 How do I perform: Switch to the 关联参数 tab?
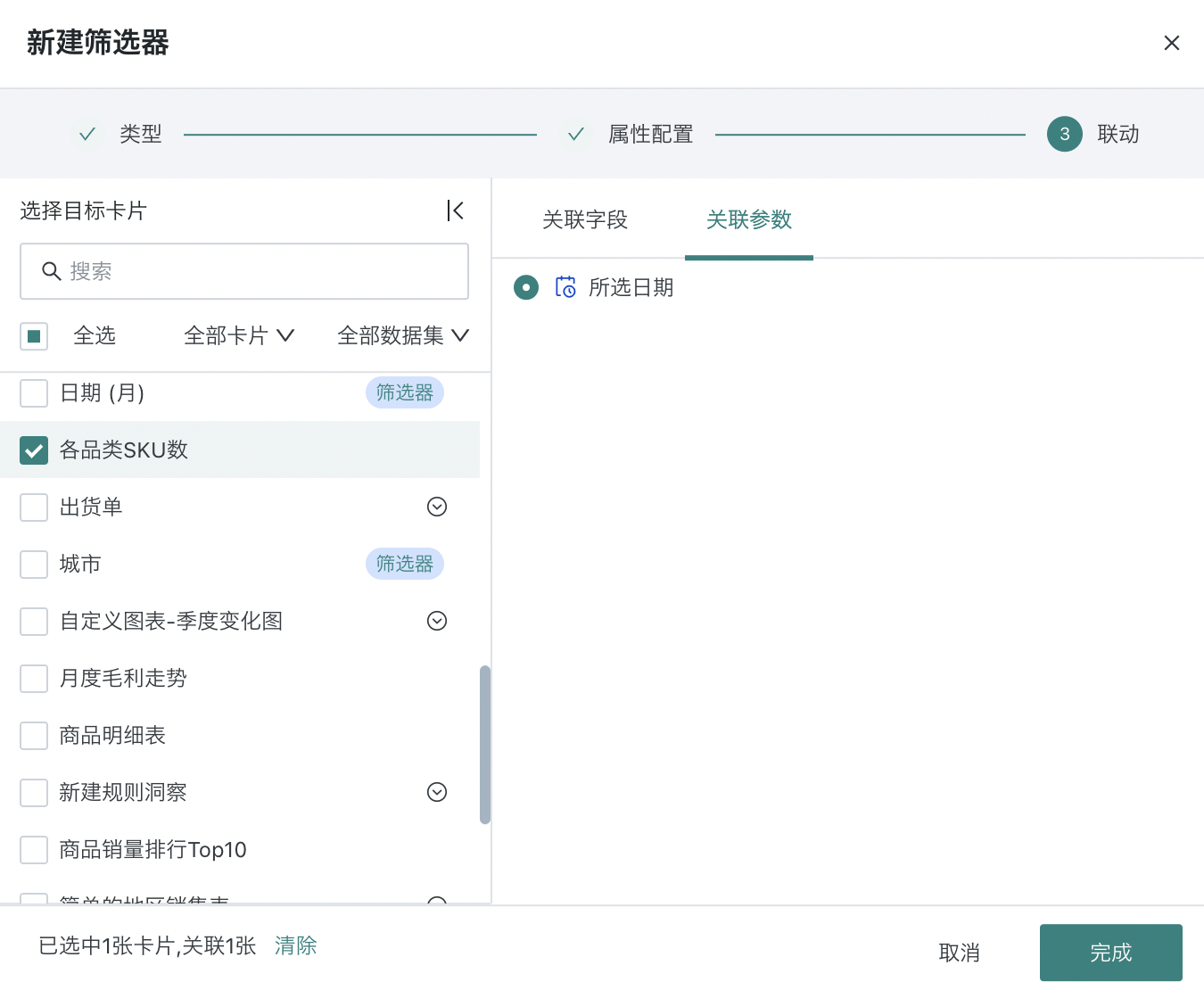(x=749, y=219)
